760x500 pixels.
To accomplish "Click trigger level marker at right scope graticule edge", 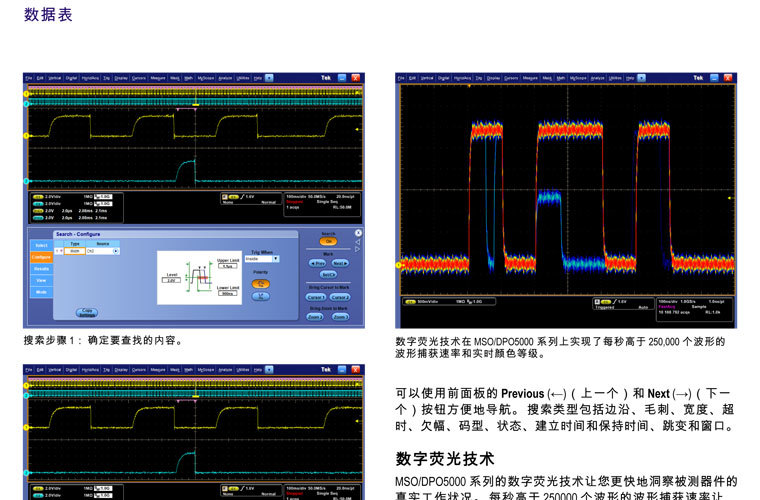I will coord(730,198).
